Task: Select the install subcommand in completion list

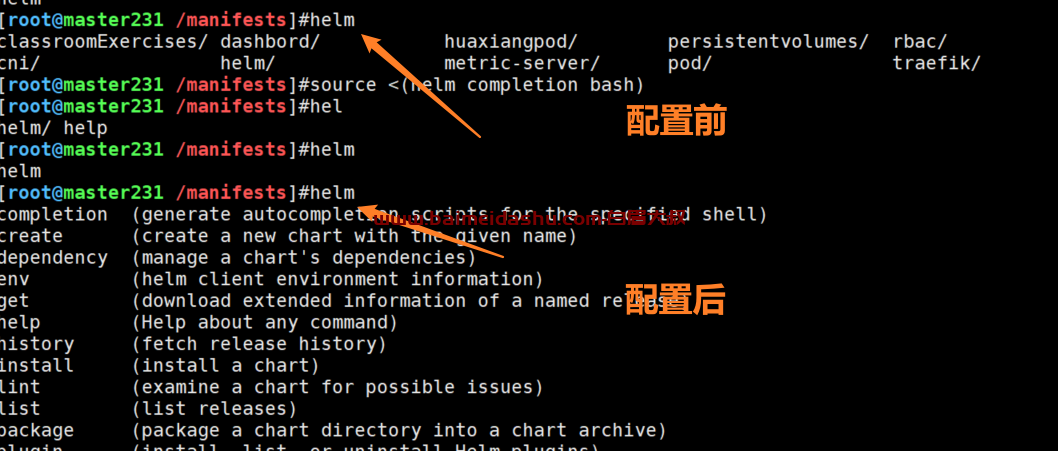Action: pos(36,366)
